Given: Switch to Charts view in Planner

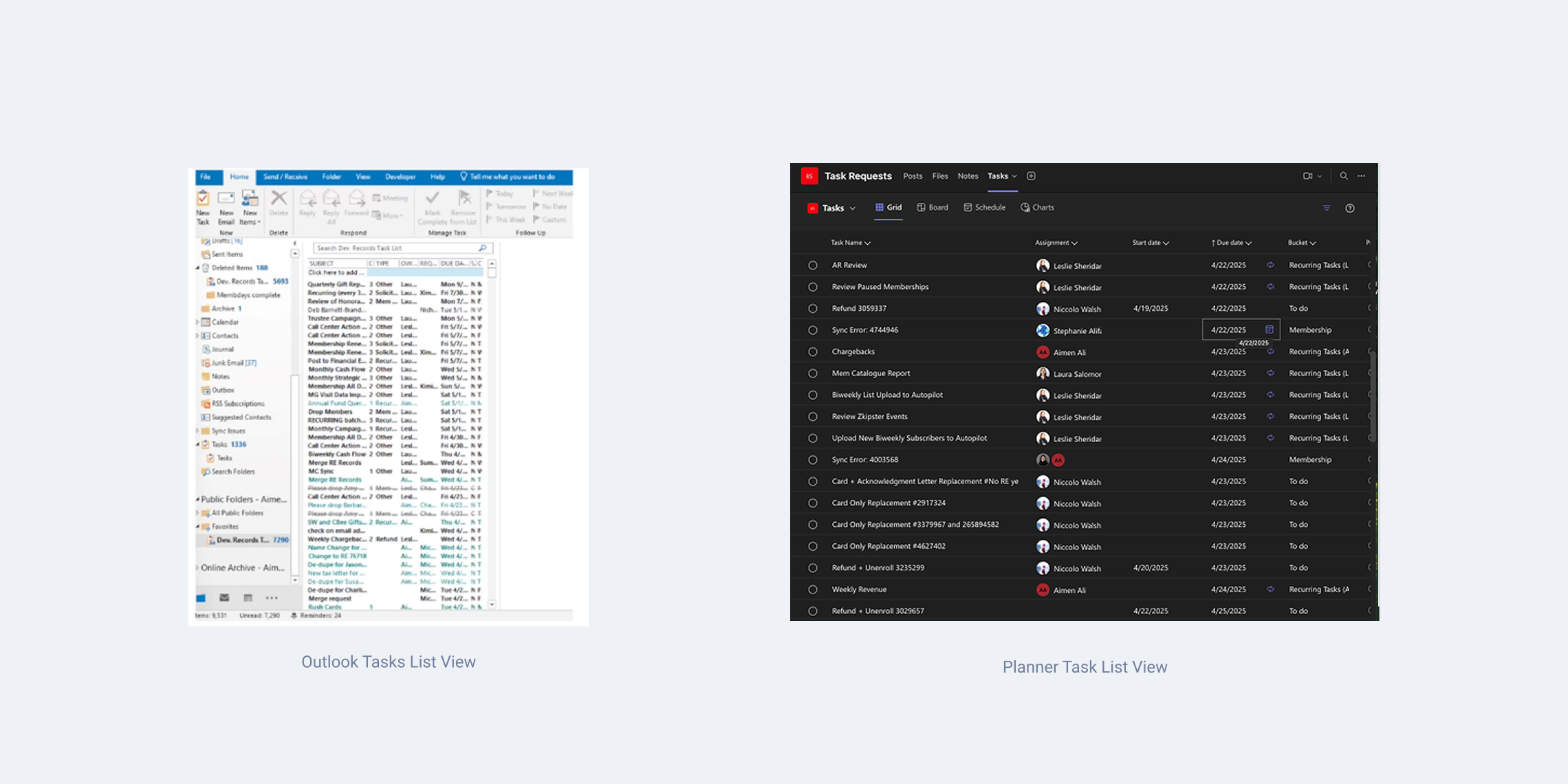Looking at the screenshot, I should click(x=1037, y=208).
